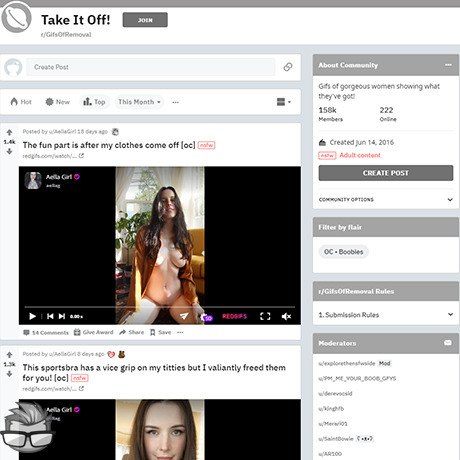Sort posts by Top

tap(94, 102)
